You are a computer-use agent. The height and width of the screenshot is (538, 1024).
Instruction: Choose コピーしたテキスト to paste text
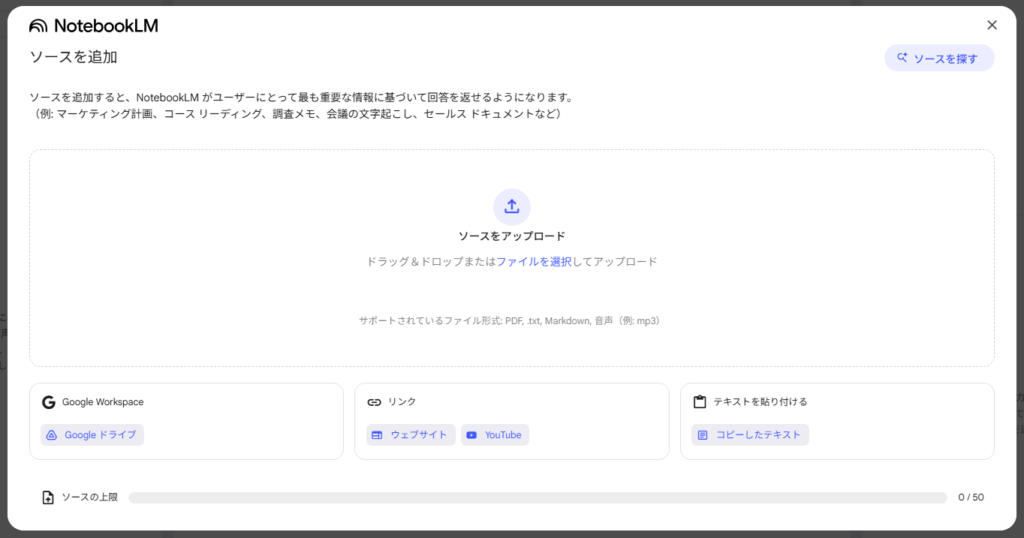tap(750, 435)
